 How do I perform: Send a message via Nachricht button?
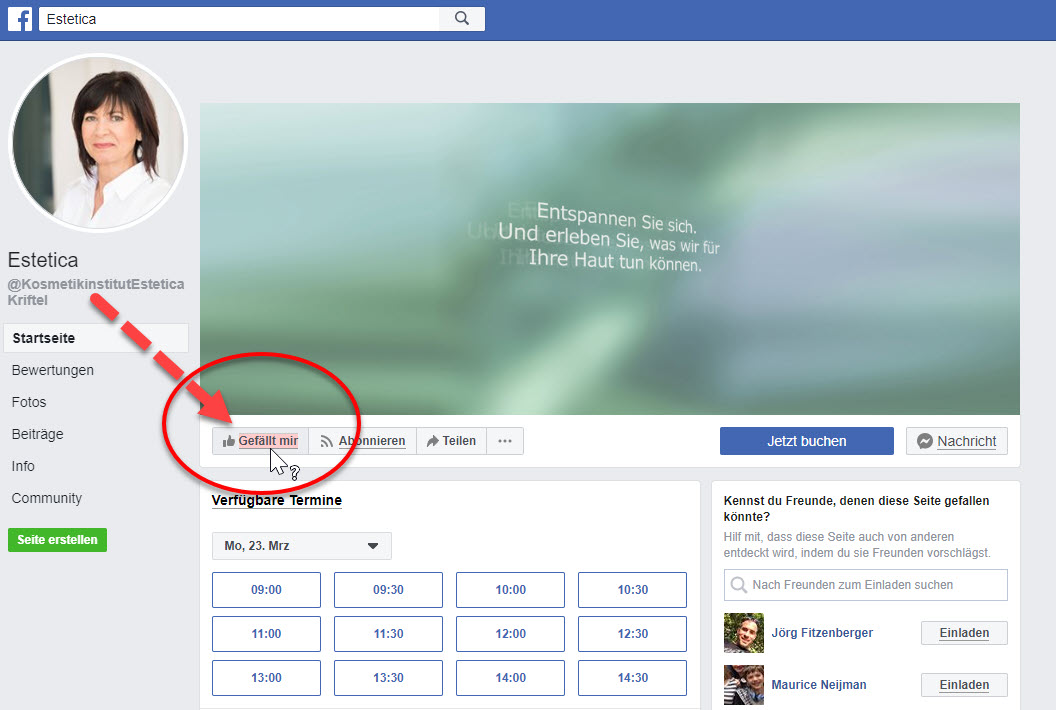tap(957, 441)
